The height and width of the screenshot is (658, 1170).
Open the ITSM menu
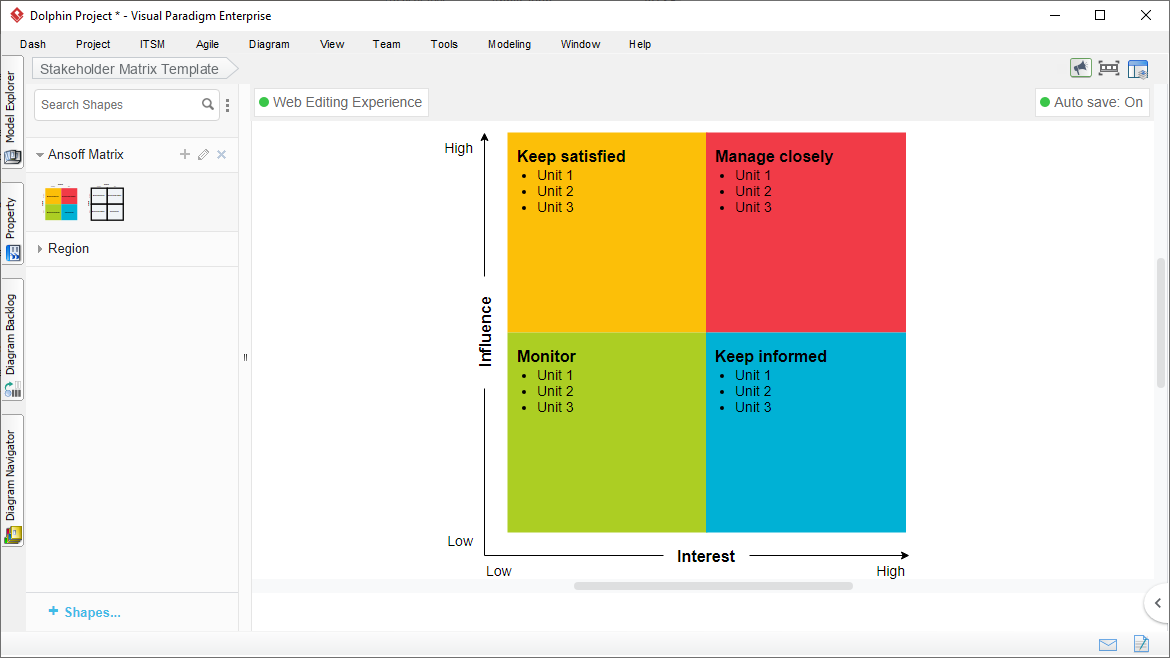coord(152,44)
